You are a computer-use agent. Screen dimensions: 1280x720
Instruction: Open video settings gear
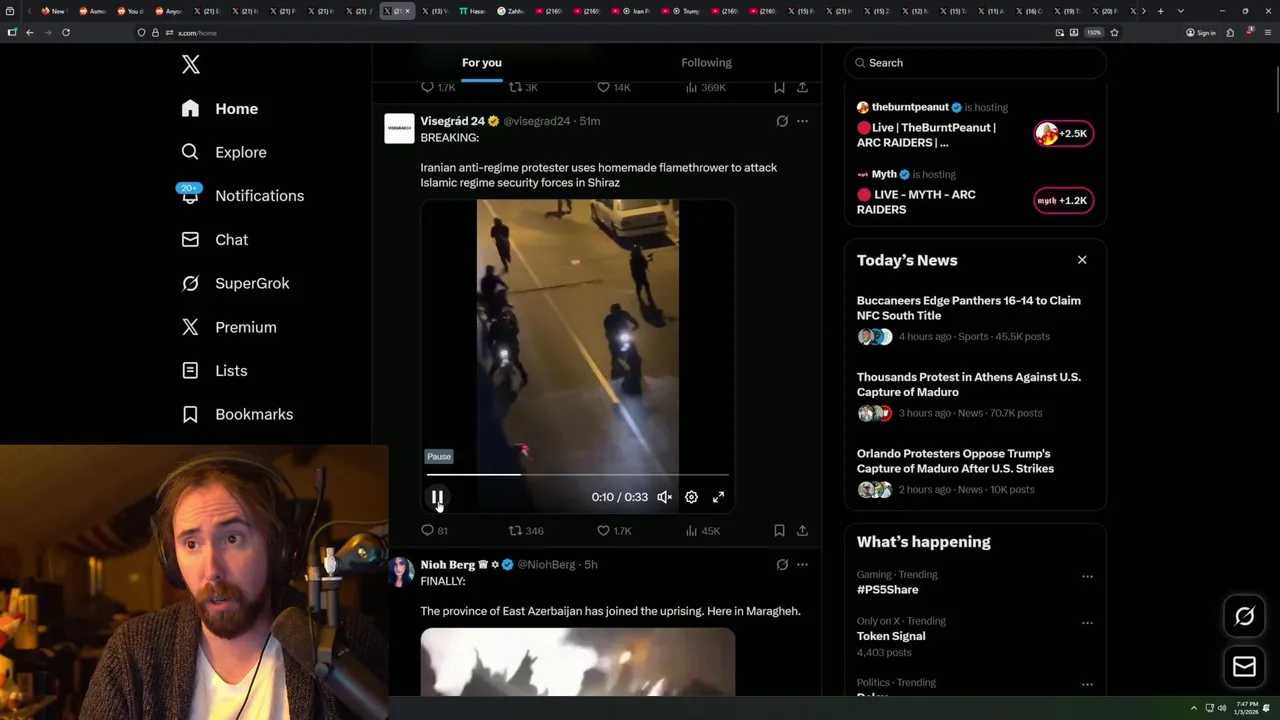pyautogui.click(x=691, y=497)
